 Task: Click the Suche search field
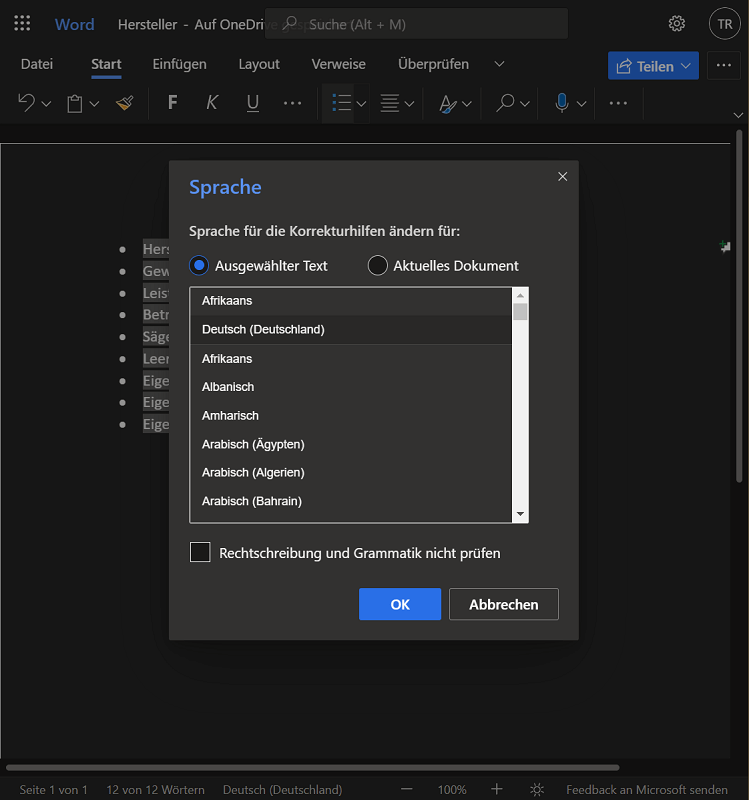(416, 24)
